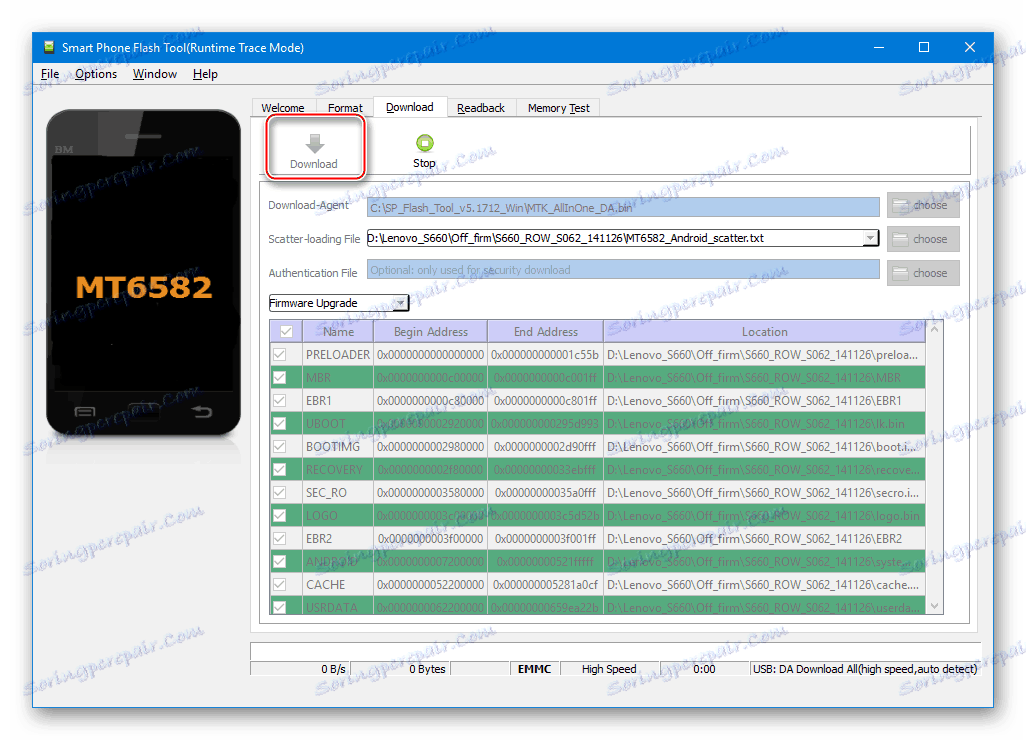Disable the RECOVERY partition checkbox
Image resolution: width=1026 pixels, height=740 pixels.
(x=284, y=469)
